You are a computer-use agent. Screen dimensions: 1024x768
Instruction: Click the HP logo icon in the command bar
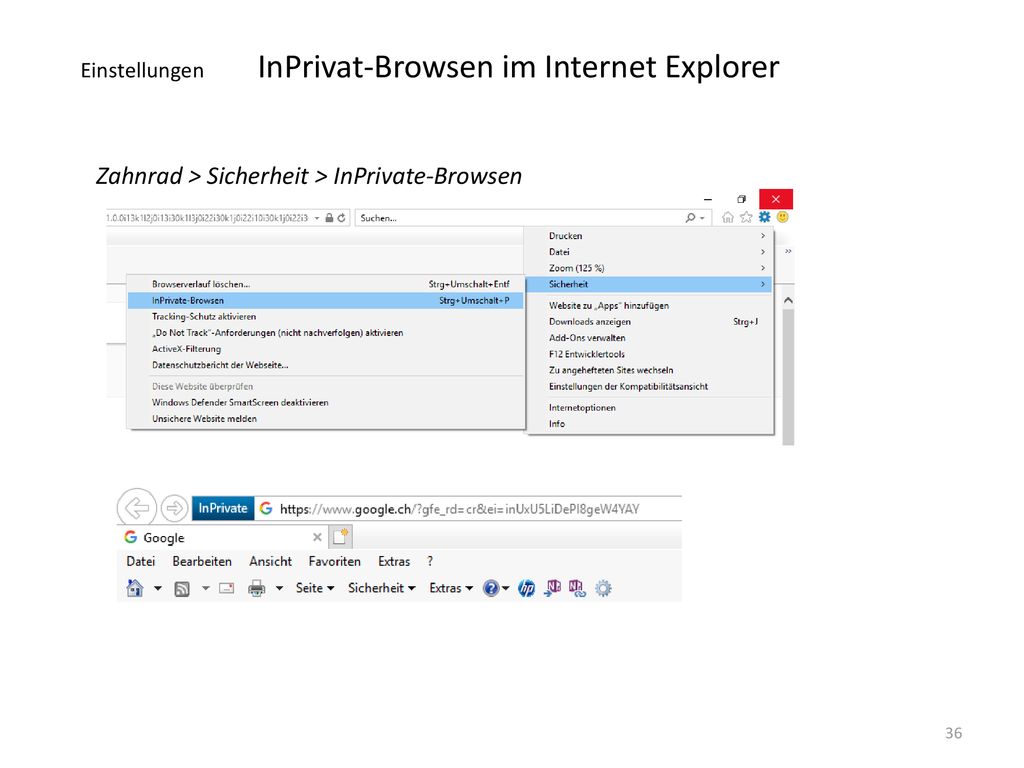point(526,588)
